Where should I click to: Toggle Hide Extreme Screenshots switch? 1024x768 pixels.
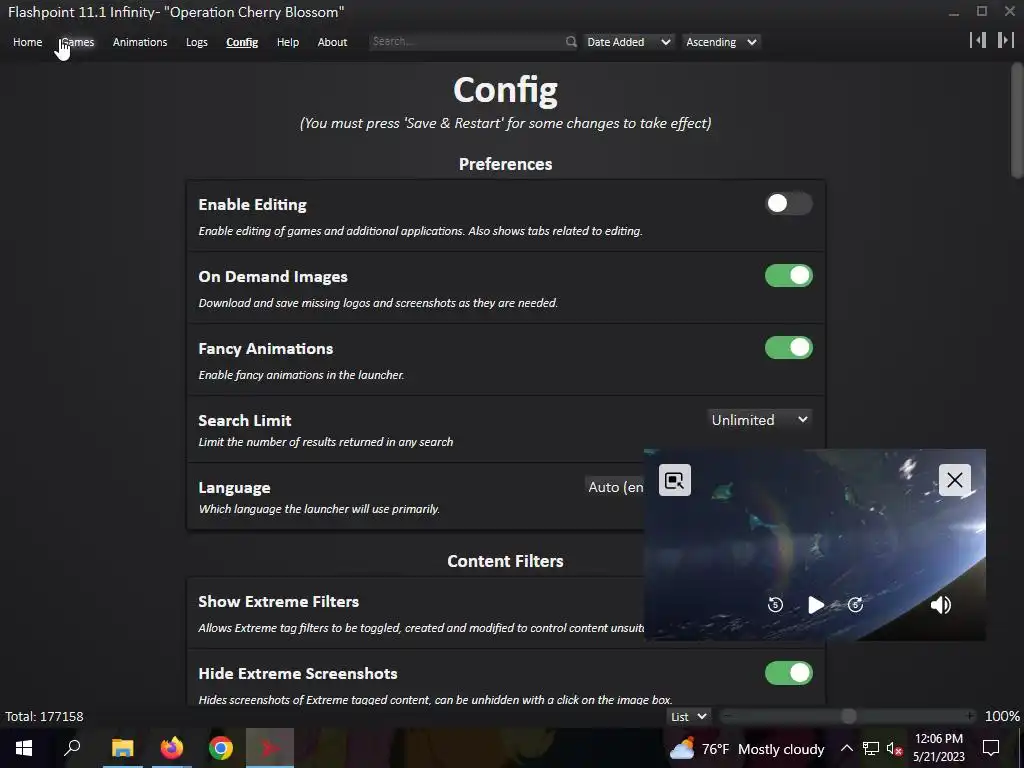788,673
